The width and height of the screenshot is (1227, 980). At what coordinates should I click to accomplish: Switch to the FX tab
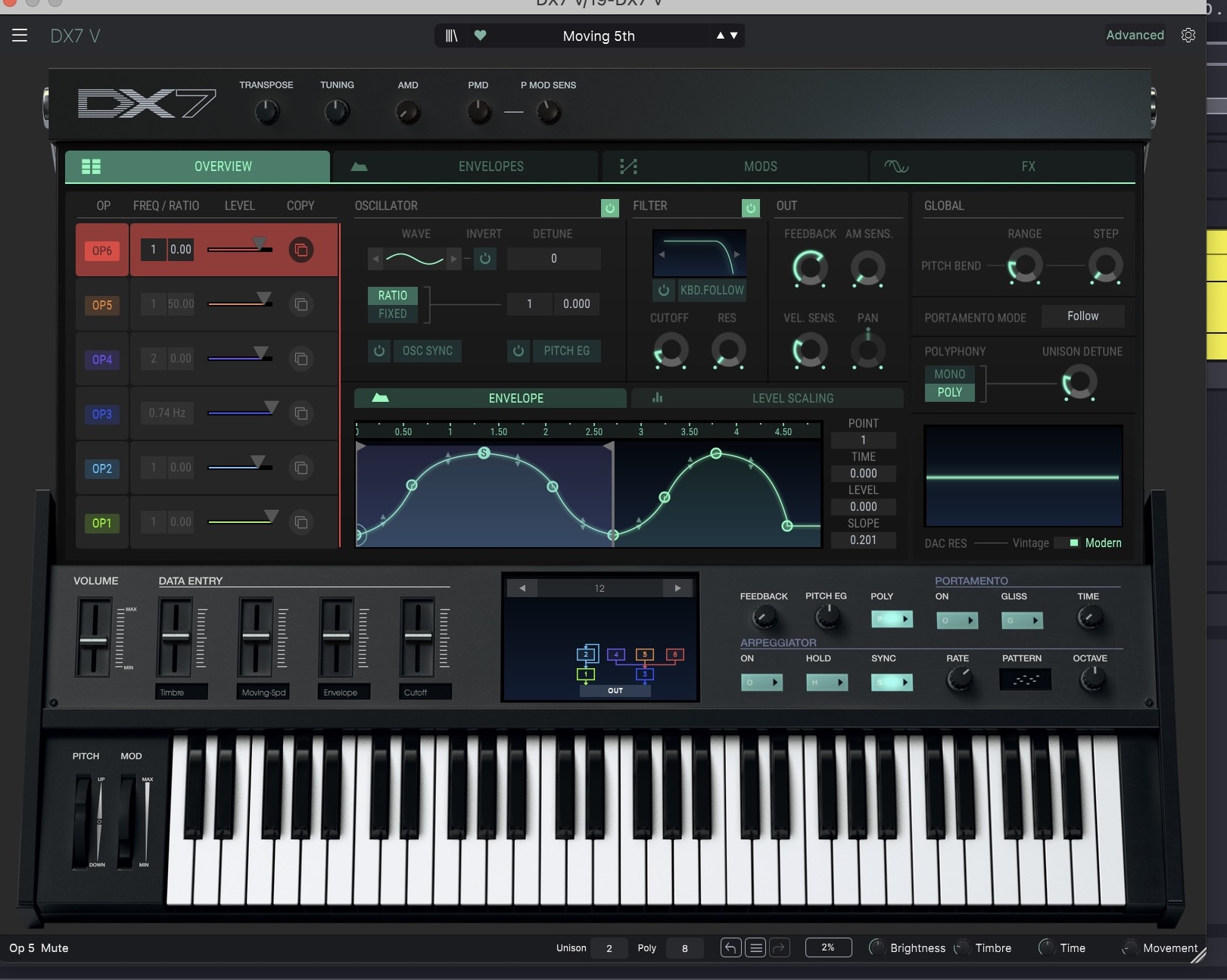click(x=1002, y=166)
